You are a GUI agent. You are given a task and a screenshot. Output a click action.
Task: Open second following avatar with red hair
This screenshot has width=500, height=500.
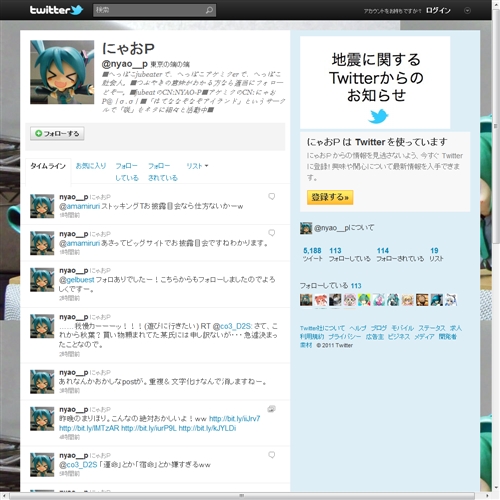point(321,300)
